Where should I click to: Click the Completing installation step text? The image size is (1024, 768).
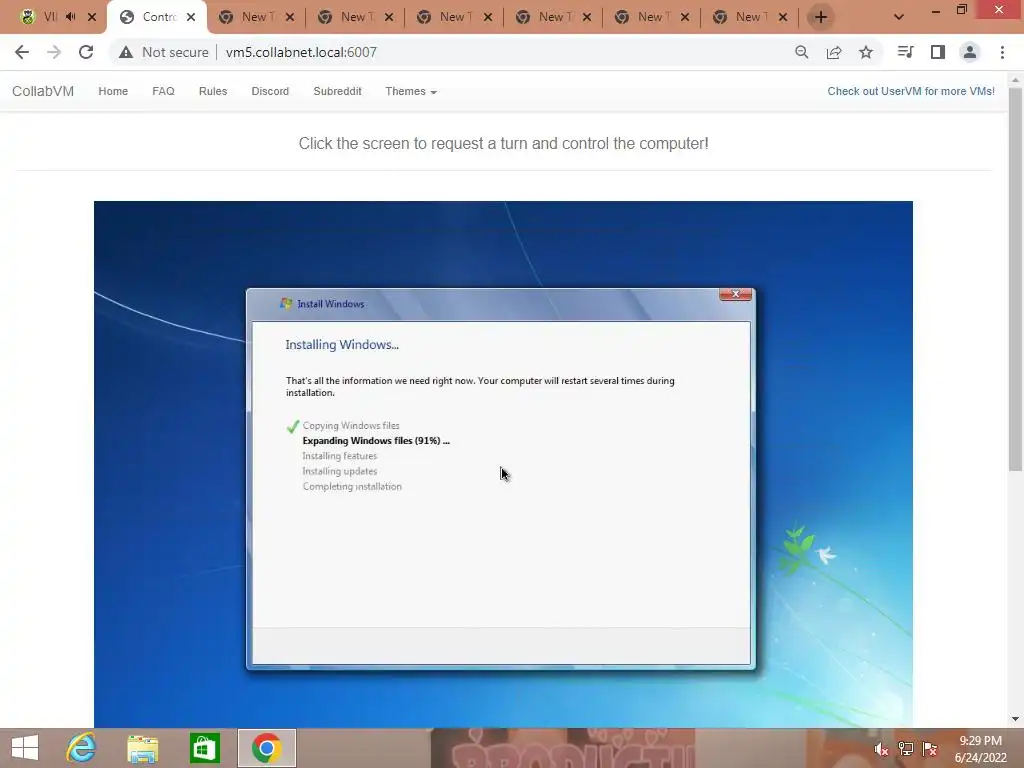pyautogui.click(x=352, y=487)
